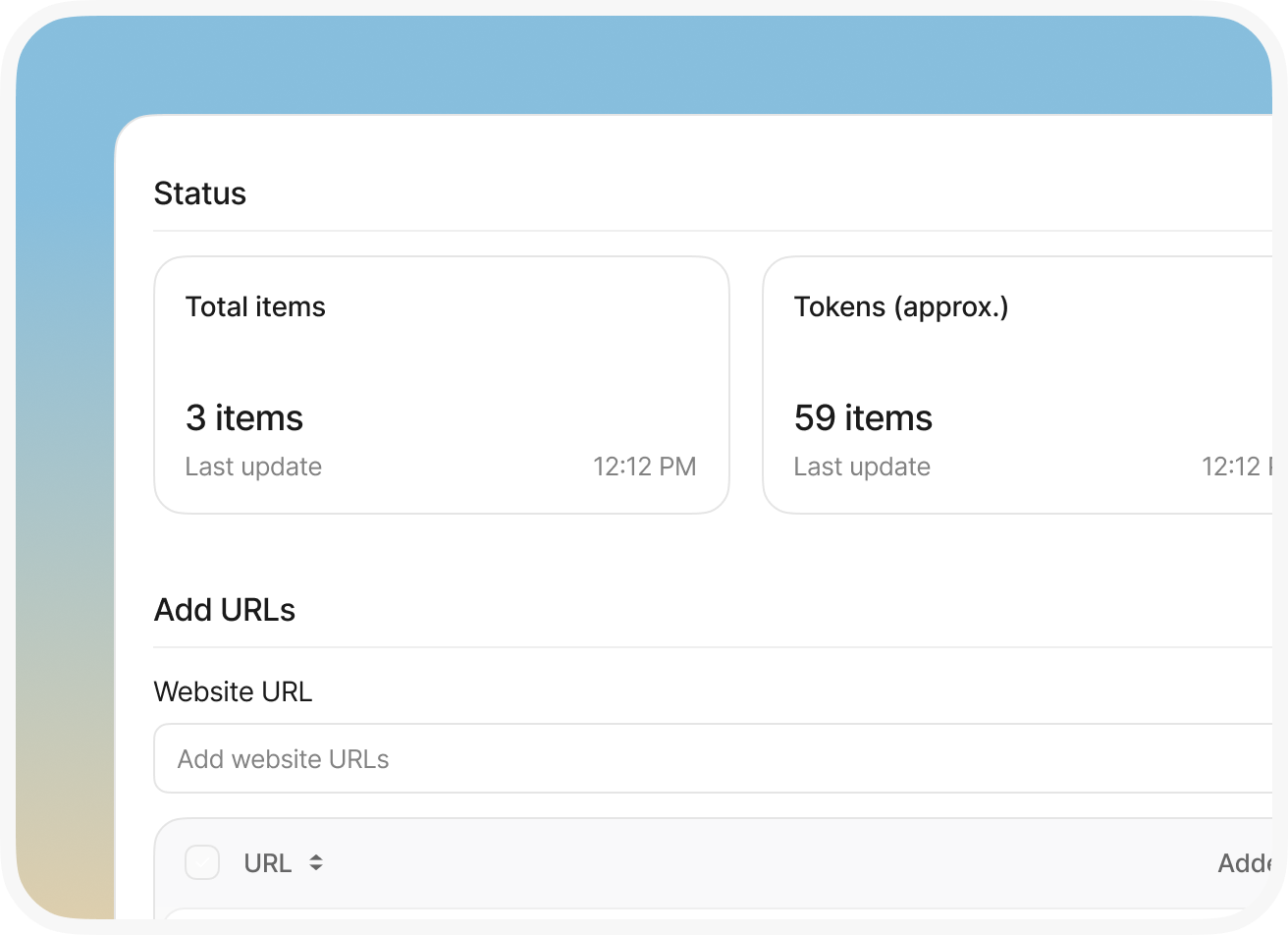Click the 'Total items' card title
1288x935 pixels.
pyautogui.click(x=255, y=306)
